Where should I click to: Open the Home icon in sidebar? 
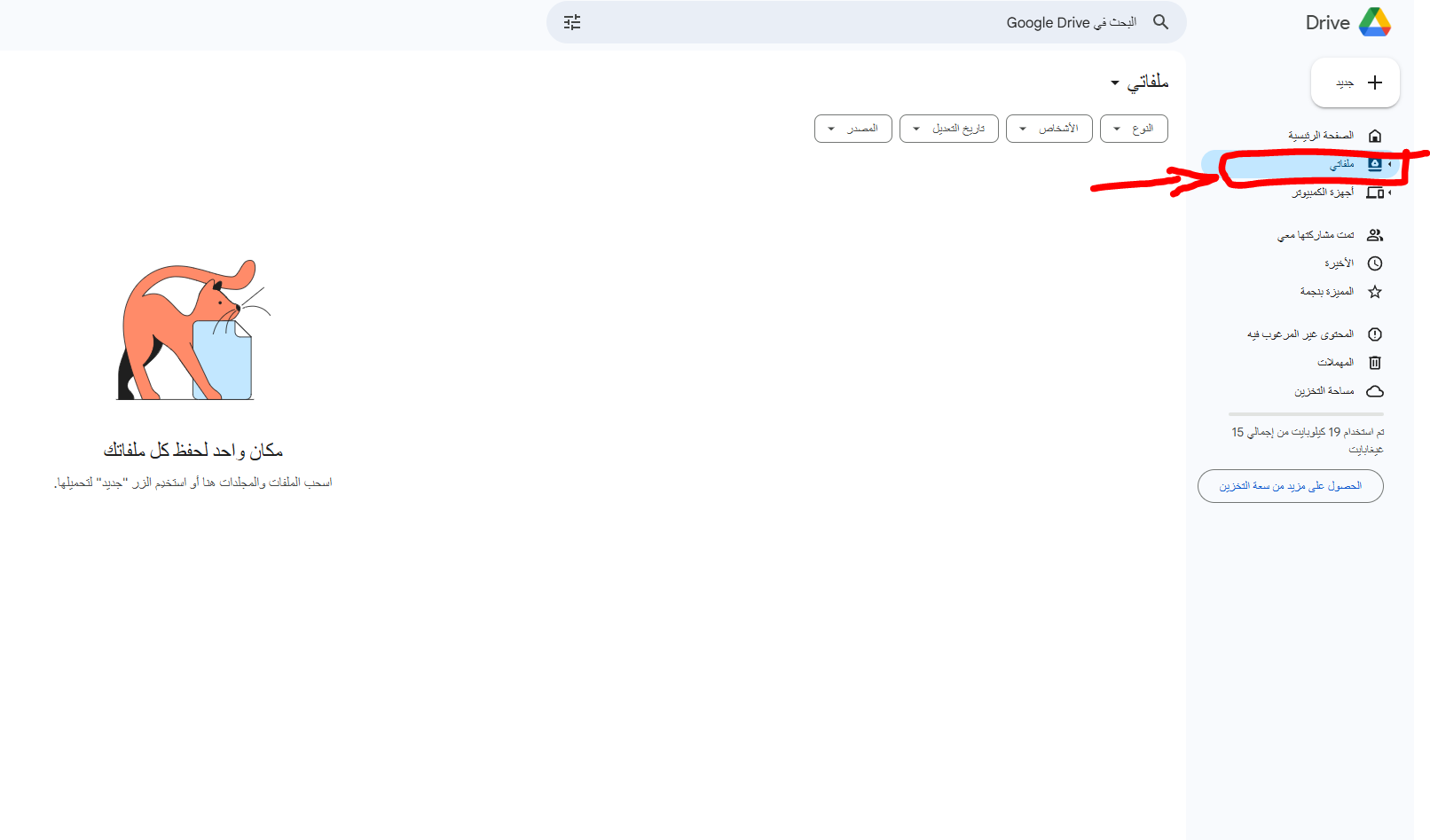pyautogui.click(x=1375, y=135)
